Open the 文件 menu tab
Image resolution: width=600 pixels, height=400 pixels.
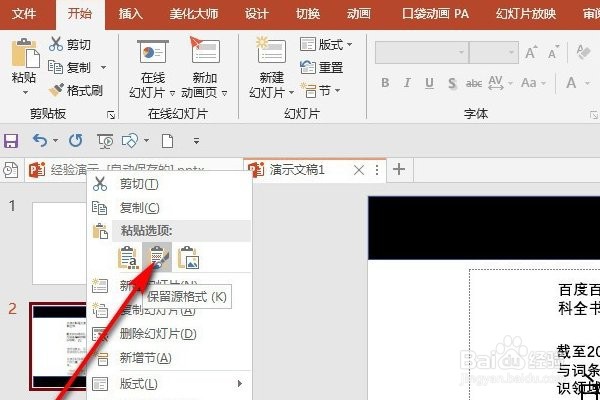click(x=24, y=14)
